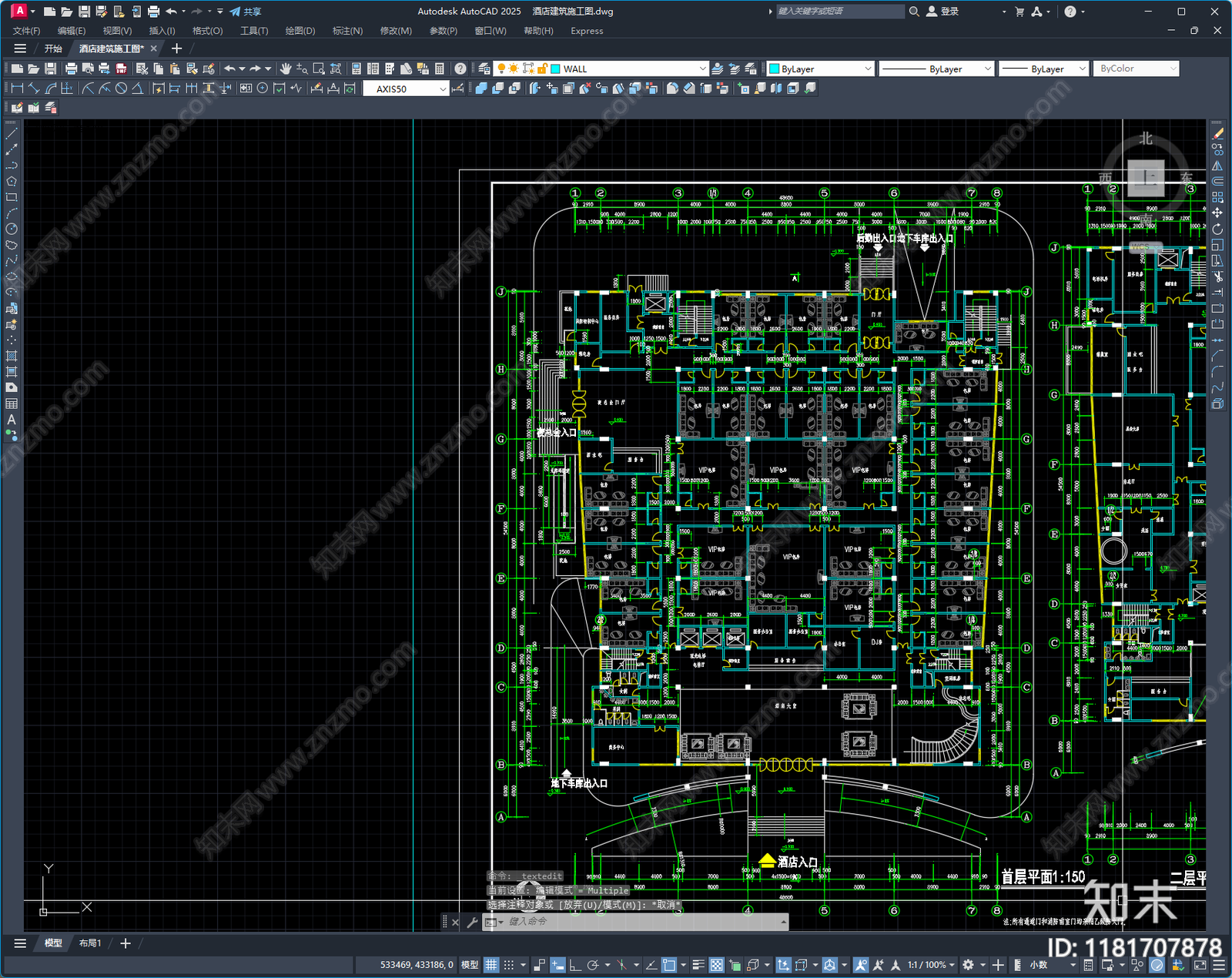
Task: Open the 文件(F) menu
Action: point(26,31)
